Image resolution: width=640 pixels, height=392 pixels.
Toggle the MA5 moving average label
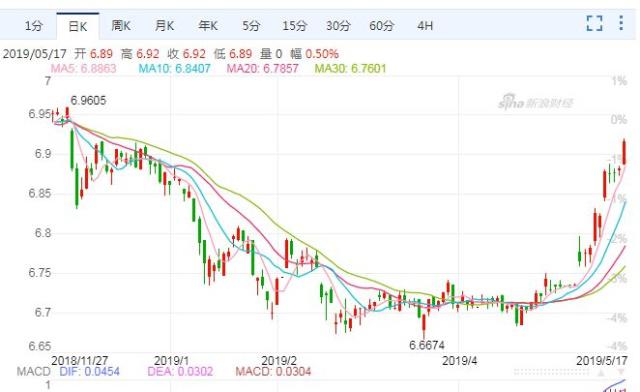coord(83,68)
